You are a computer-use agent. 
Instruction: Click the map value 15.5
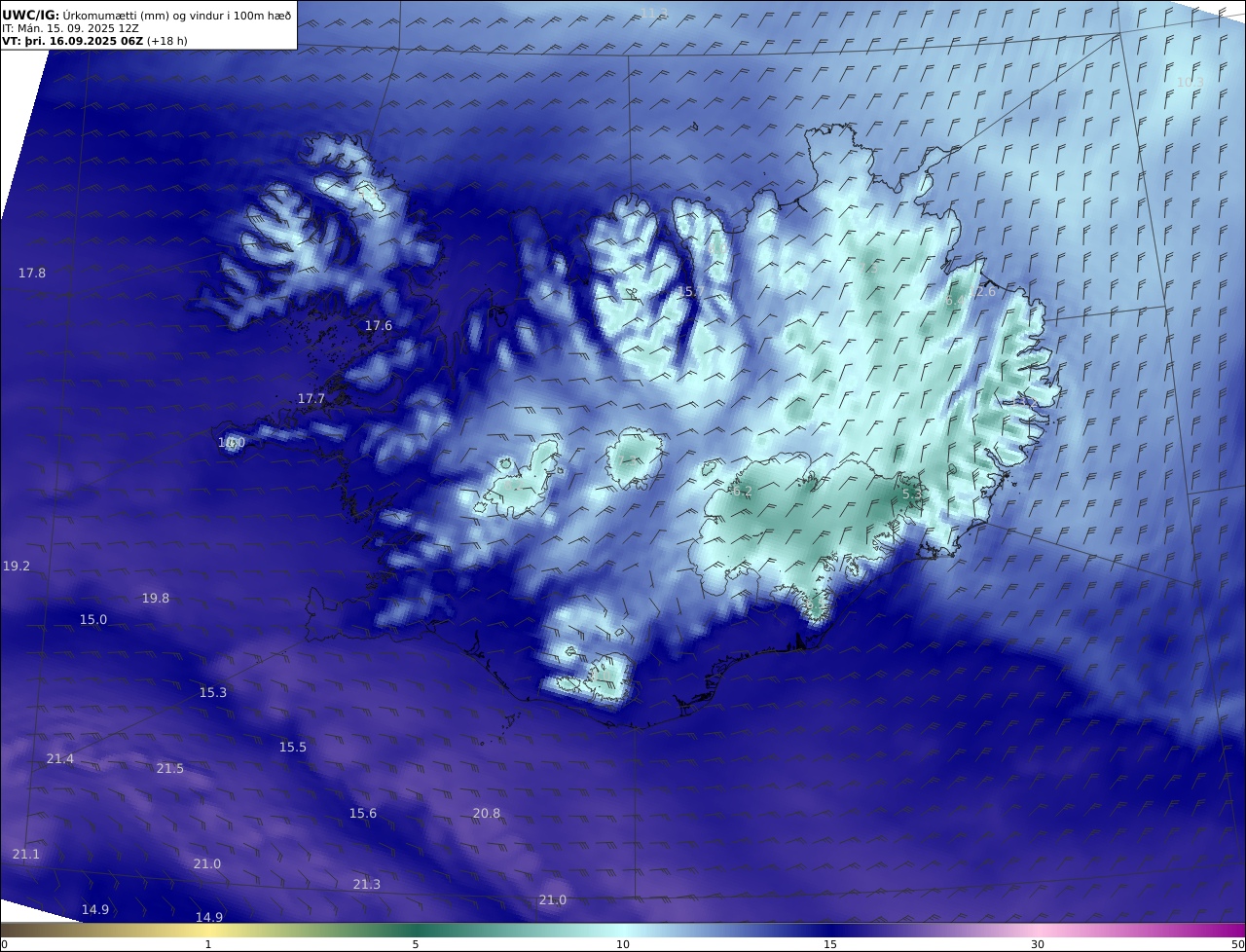(x=293, y=748)
